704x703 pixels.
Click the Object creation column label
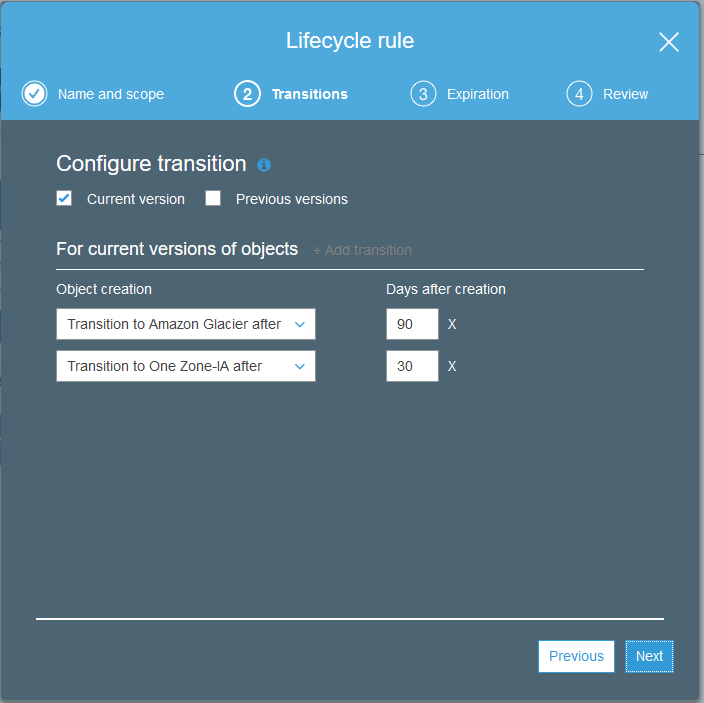(x=104, y=289)
